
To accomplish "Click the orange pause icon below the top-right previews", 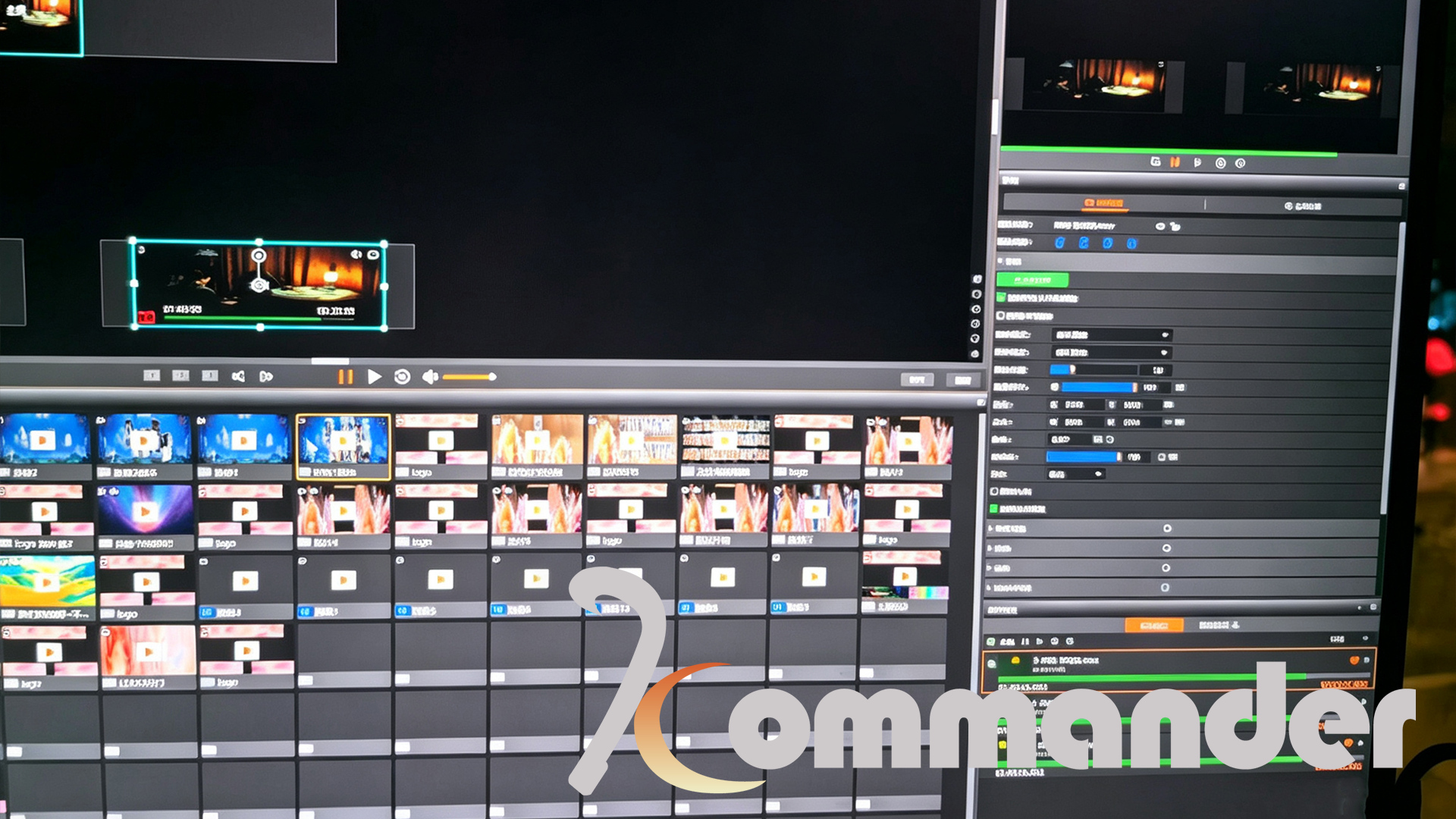I will point(1175,162).
